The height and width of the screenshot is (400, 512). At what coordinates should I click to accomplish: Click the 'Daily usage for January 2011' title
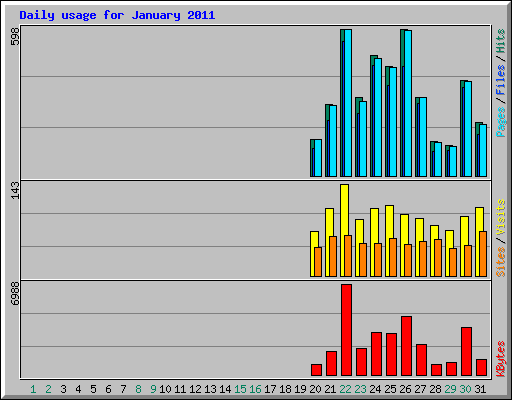coord(117,15)
